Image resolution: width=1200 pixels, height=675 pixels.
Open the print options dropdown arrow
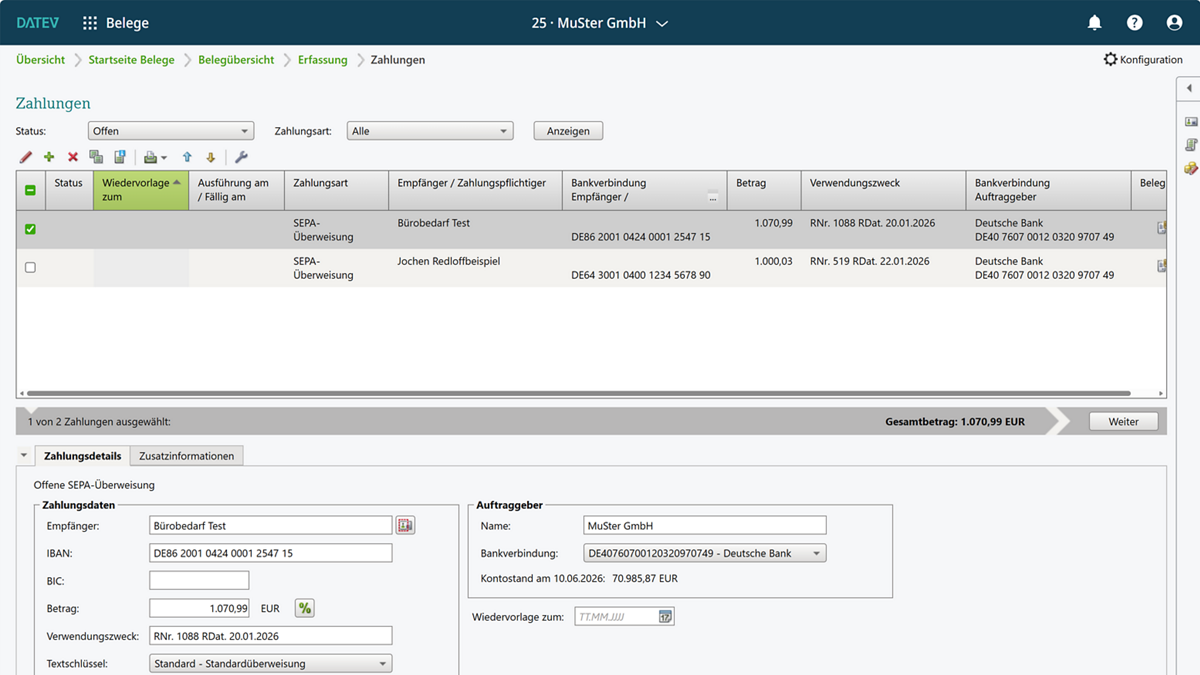pyautogui.click(x=164, y=158)
